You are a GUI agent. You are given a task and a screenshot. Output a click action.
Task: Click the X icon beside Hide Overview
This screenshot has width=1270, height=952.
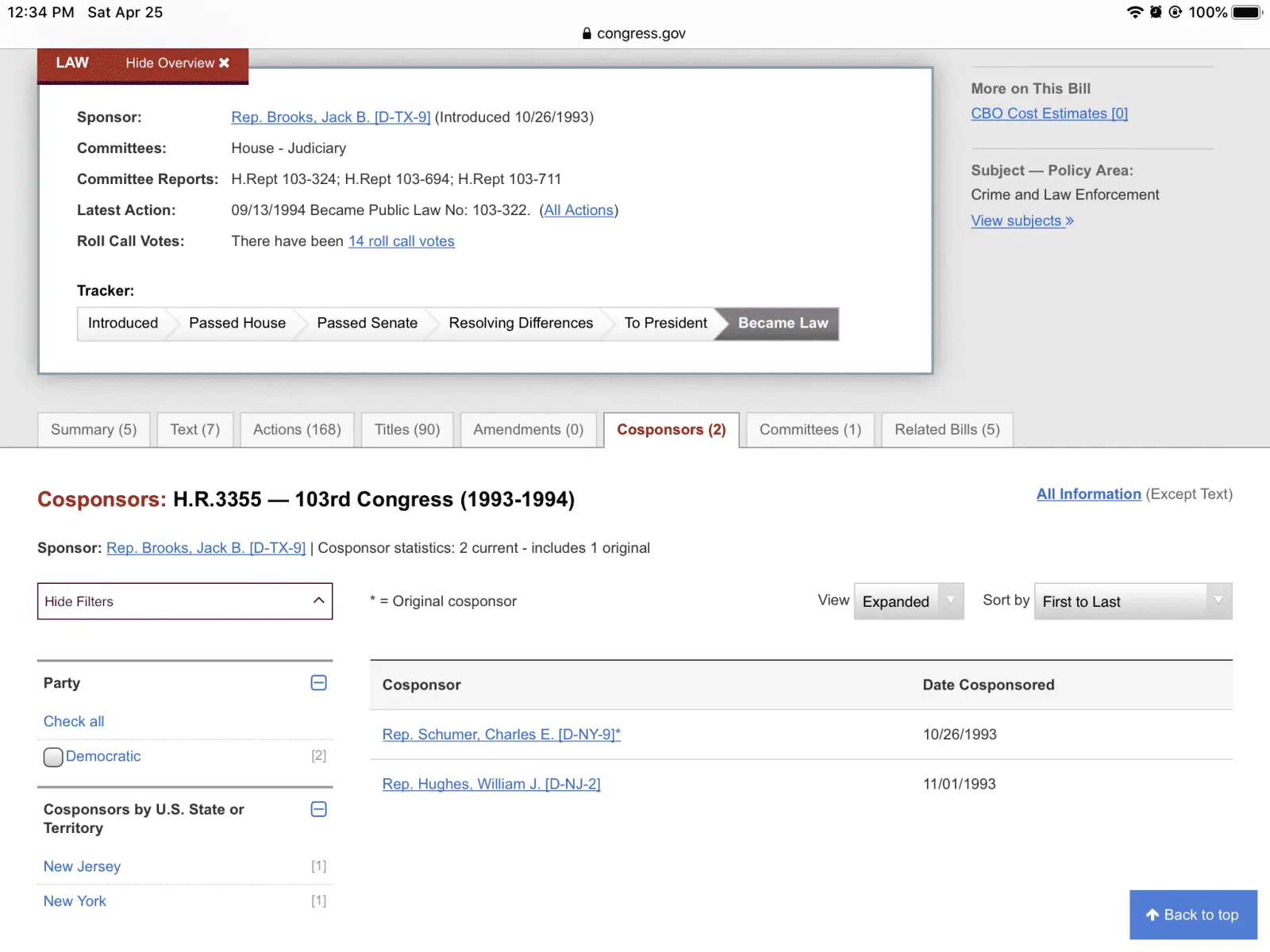pyautogui.click(x=224, y=63)
